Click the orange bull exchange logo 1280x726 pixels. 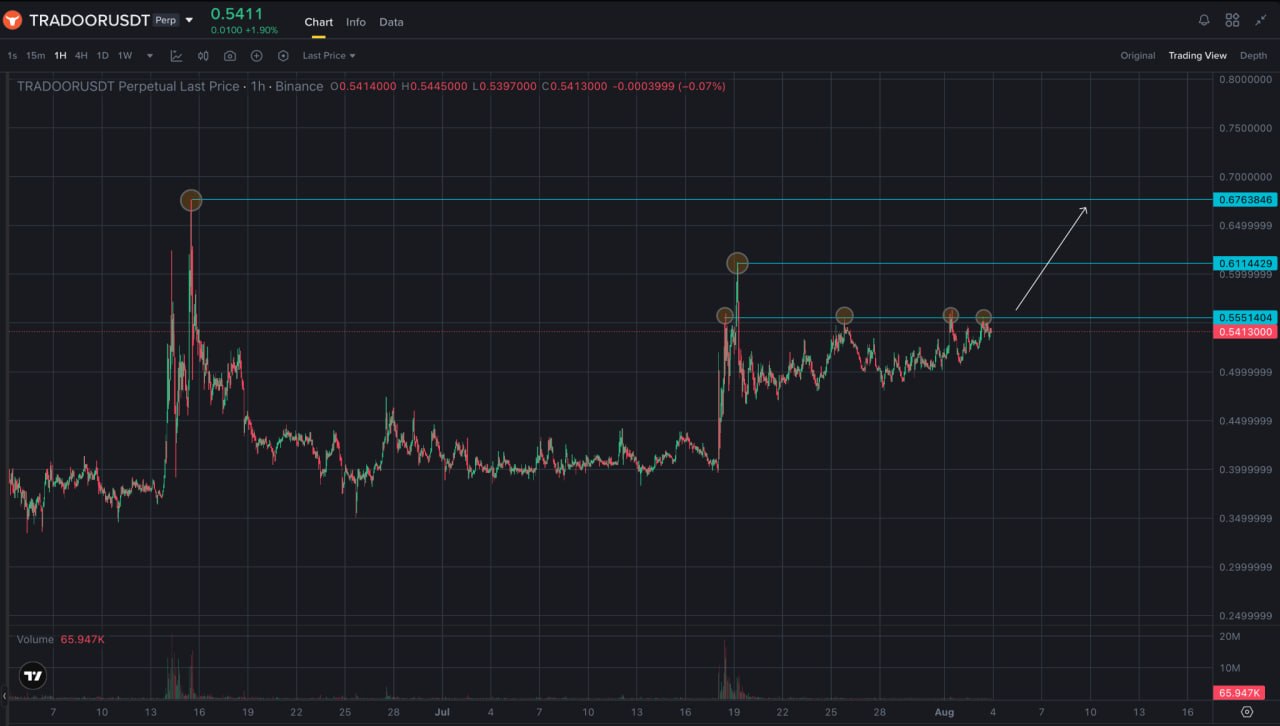click(x=14, y=19)
